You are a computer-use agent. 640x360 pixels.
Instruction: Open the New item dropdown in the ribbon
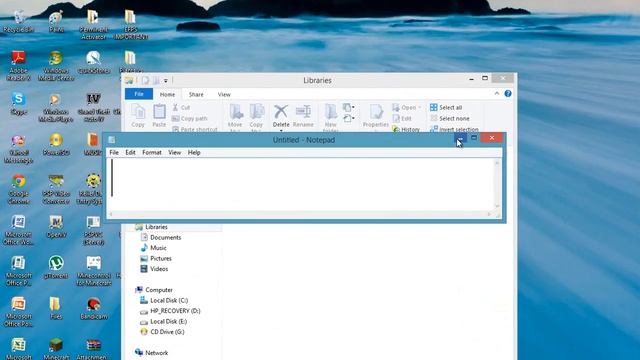(349, 107)
